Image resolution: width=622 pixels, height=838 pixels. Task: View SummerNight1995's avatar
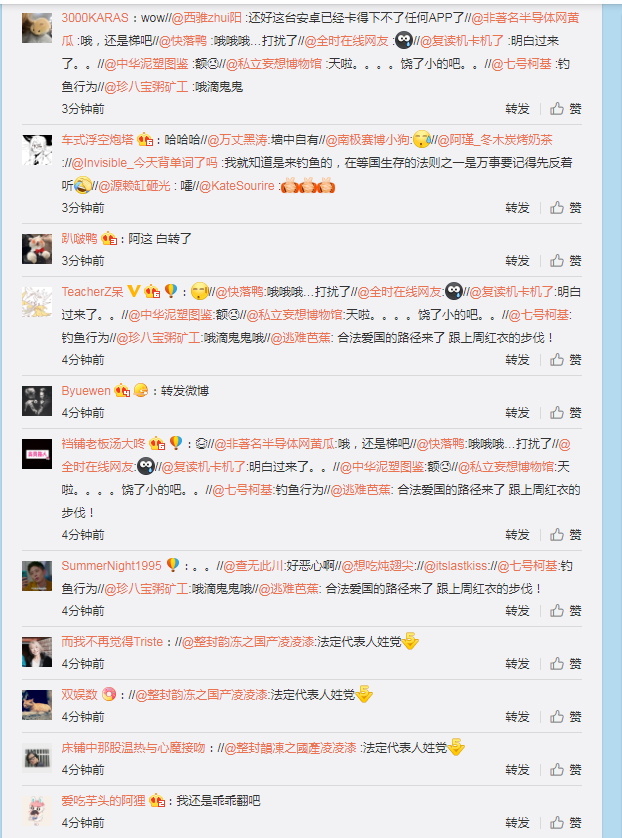click(x=37, y=576)
